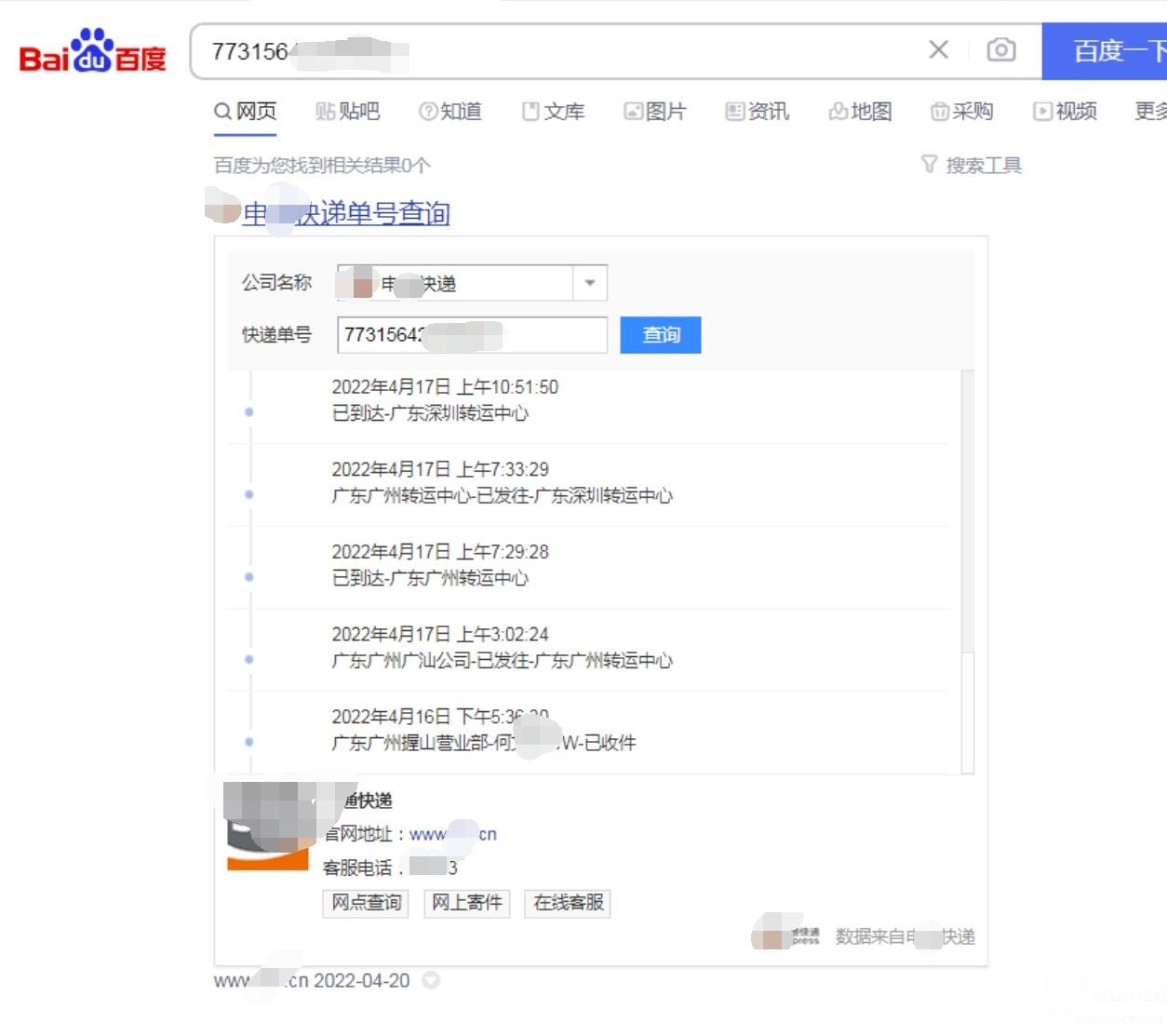Open the 文库 tab

[553, 112]
